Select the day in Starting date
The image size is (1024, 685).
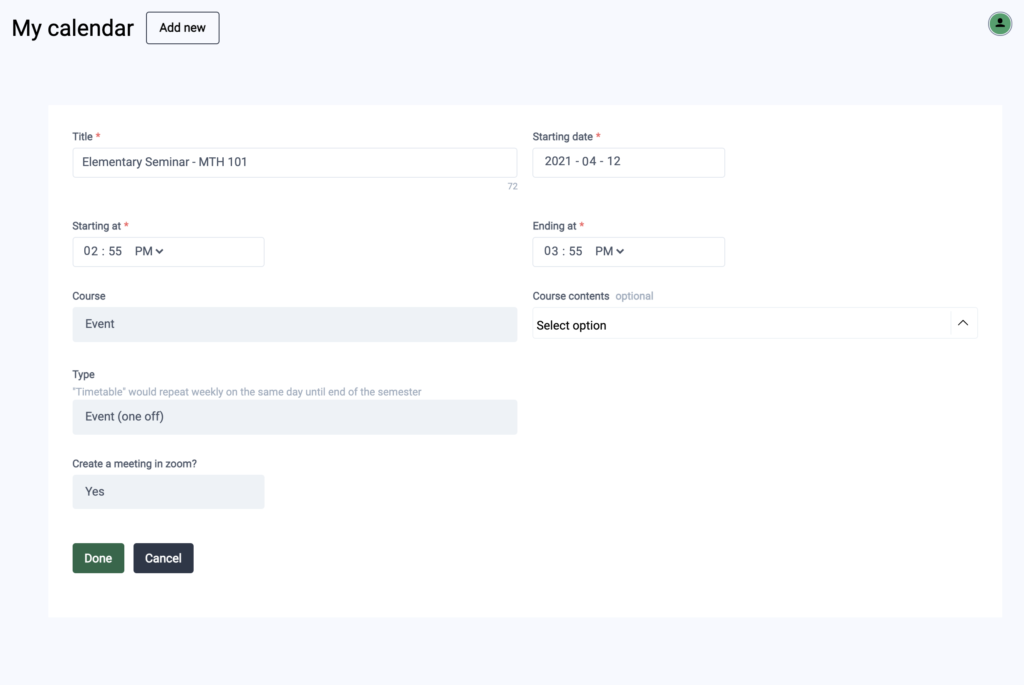pos(612,162)
